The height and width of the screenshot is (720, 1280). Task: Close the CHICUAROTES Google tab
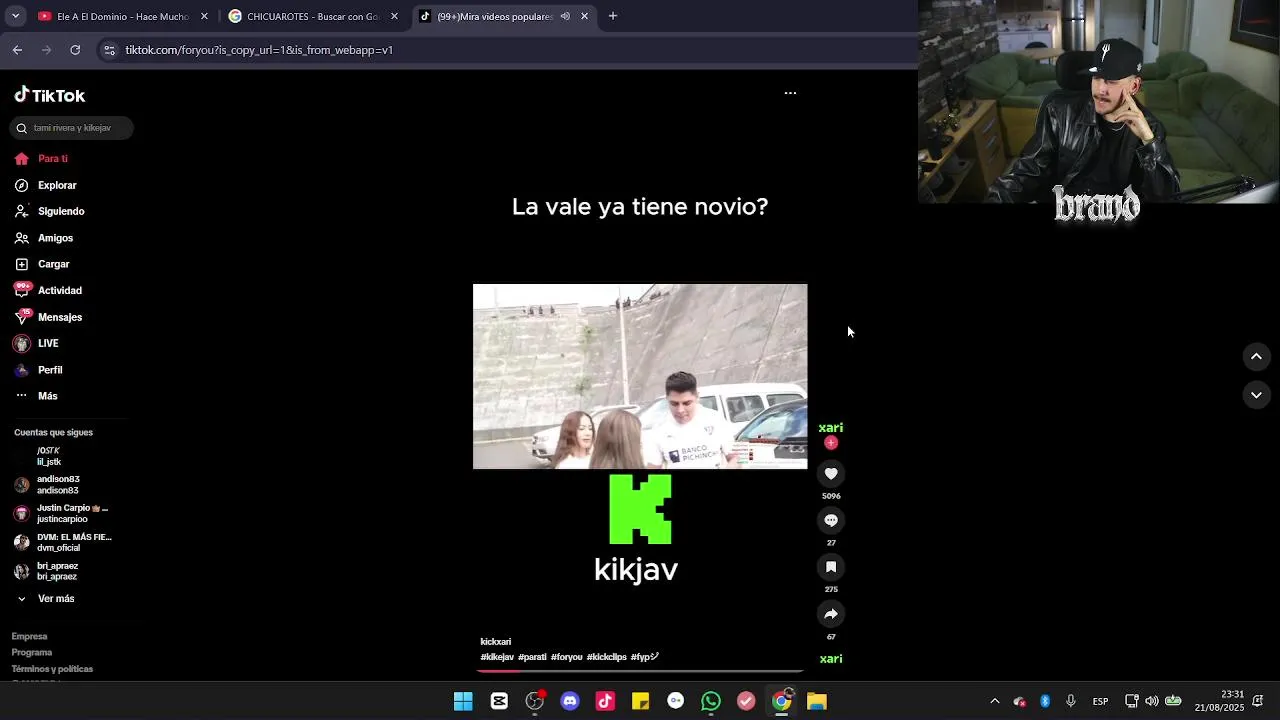click(x=394, y=16)
